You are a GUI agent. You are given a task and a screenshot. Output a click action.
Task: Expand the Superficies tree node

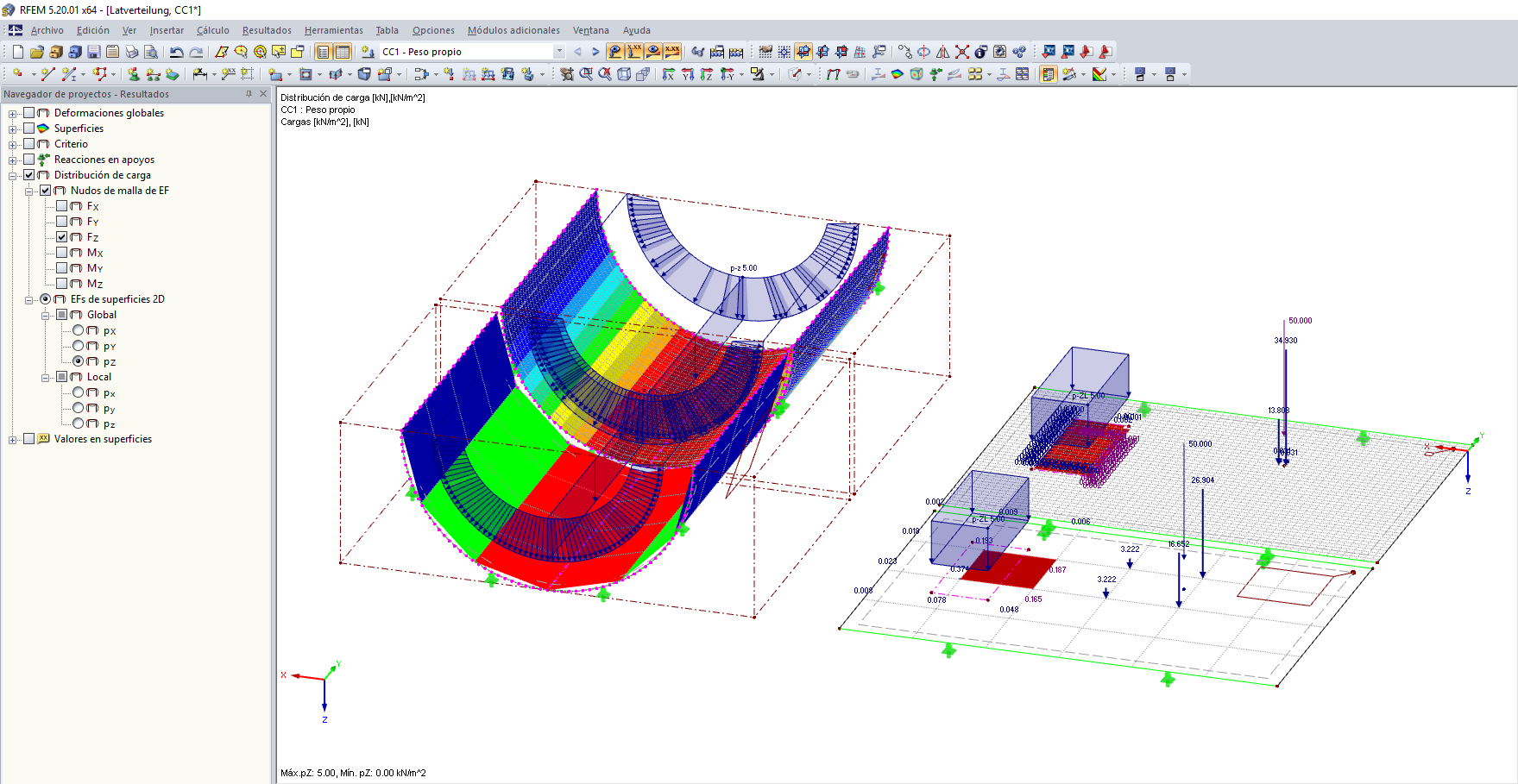pos(13,129)
